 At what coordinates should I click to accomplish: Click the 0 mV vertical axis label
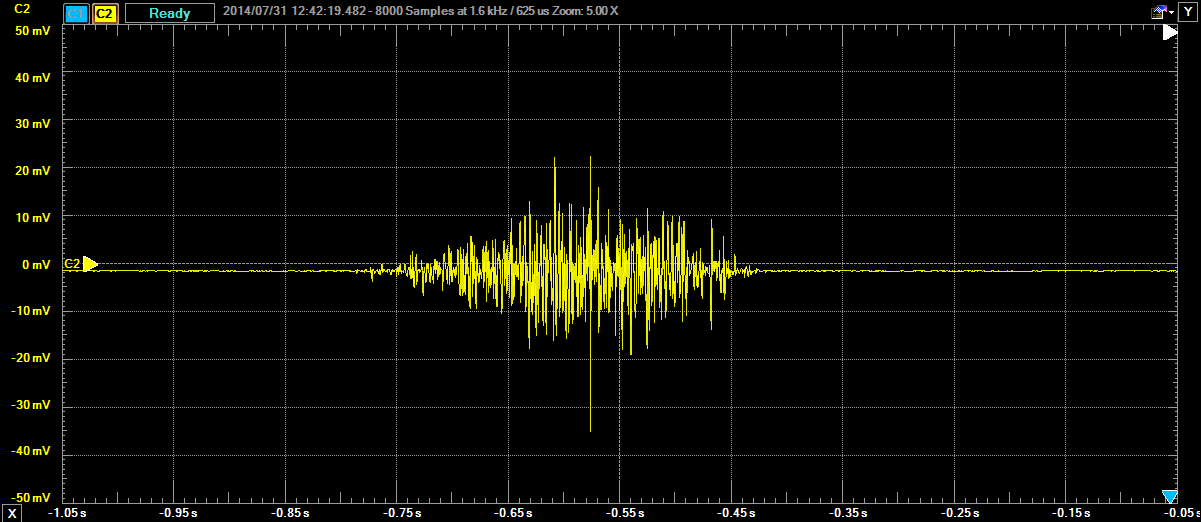(x=34, y=265)
